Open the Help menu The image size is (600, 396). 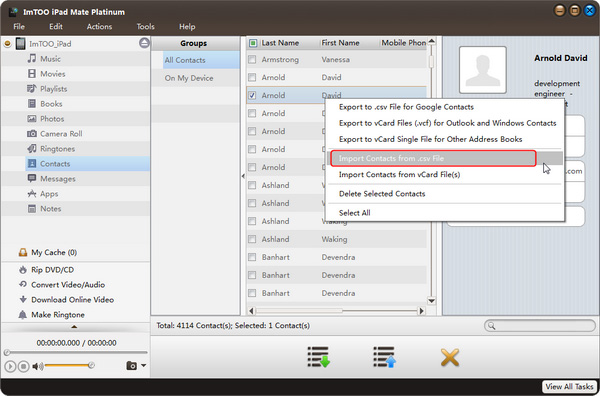pyautogui.click(x=187, y=26)
